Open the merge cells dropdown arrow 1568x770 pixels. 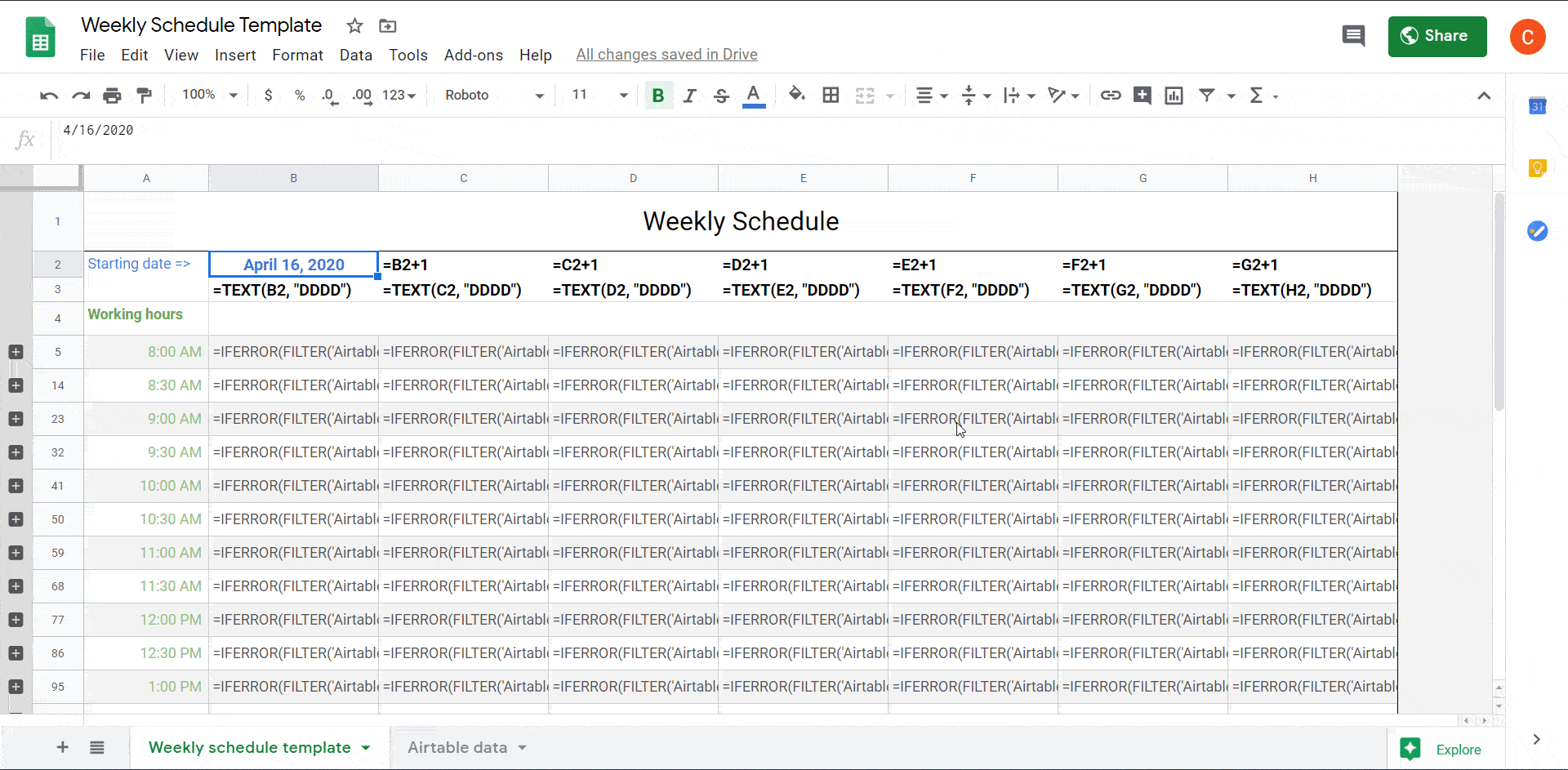pyautogui.click(x=890, y=96)
